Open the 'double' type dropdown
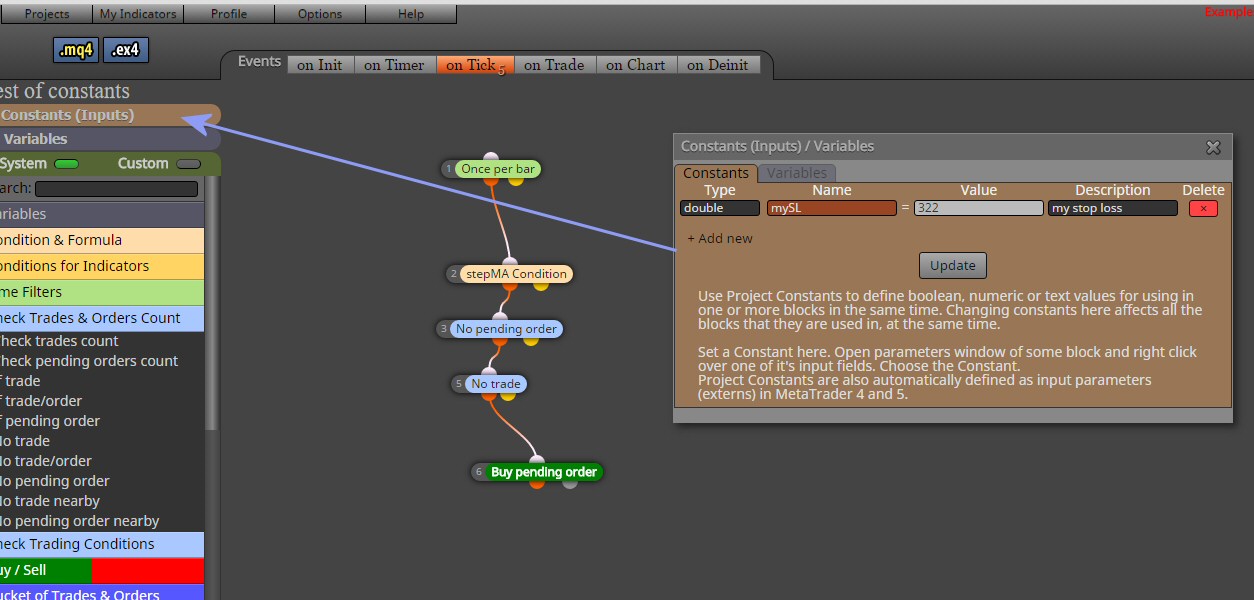 (720, 208)
